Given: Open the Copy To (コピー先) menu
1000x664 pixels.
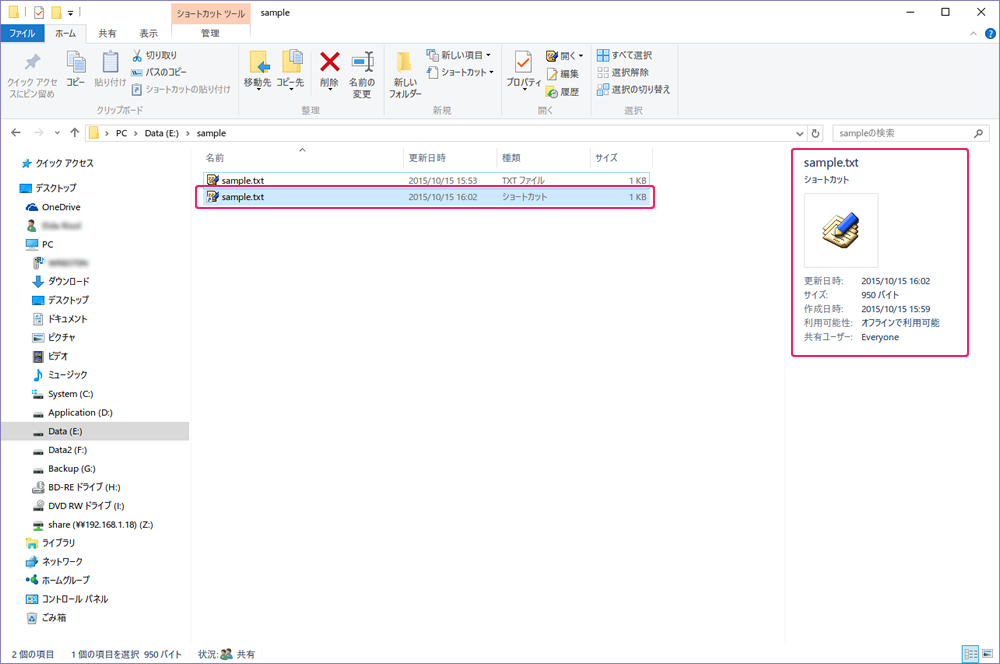Looking at the screenshot, I should [290, 70].
